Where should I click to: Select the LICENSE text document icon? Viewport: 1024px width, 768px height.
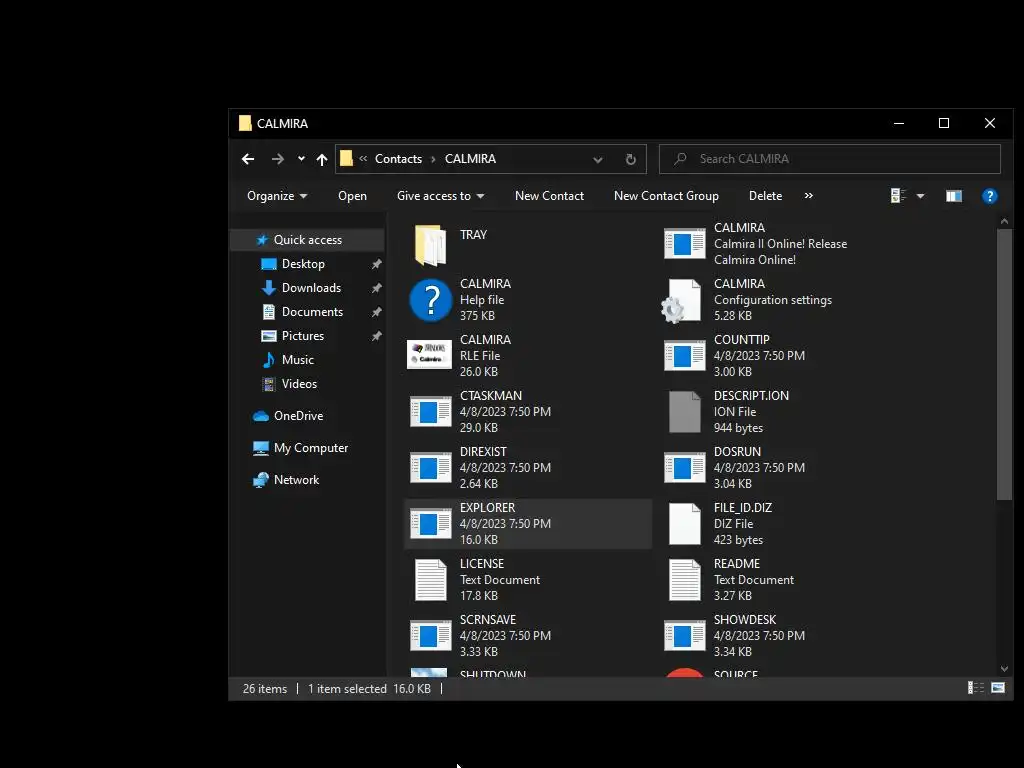click(x=430, y=580)
